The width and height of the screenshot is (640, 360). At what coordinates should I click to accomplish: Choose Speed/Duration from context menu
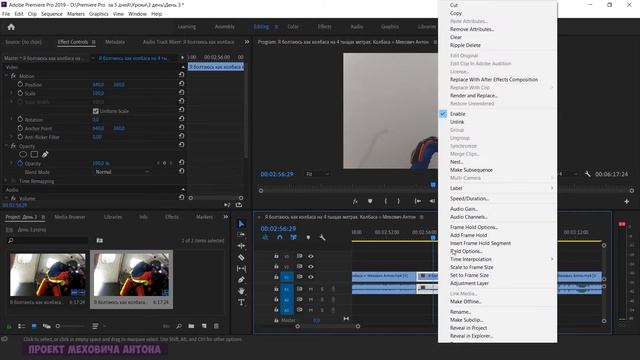click(x=469, y=198)
